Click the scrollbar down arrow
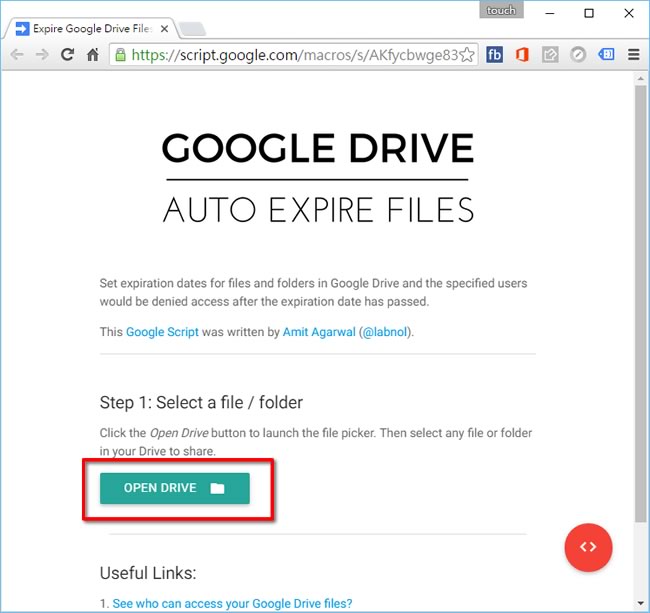Image resolution: width=650 pixels, height=613 pixels. pyautogui.click(x=640, y=604)
